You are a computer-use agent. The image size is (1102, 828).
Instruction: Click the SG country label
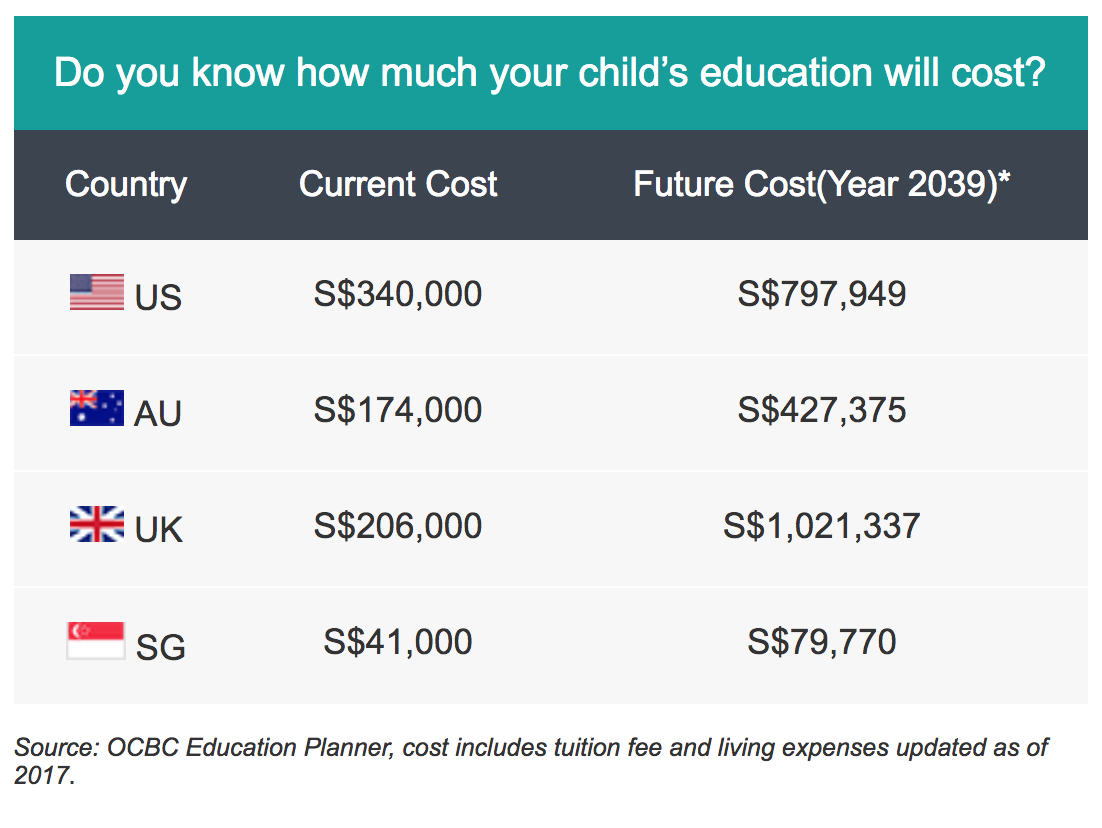[x=161, y=647]
